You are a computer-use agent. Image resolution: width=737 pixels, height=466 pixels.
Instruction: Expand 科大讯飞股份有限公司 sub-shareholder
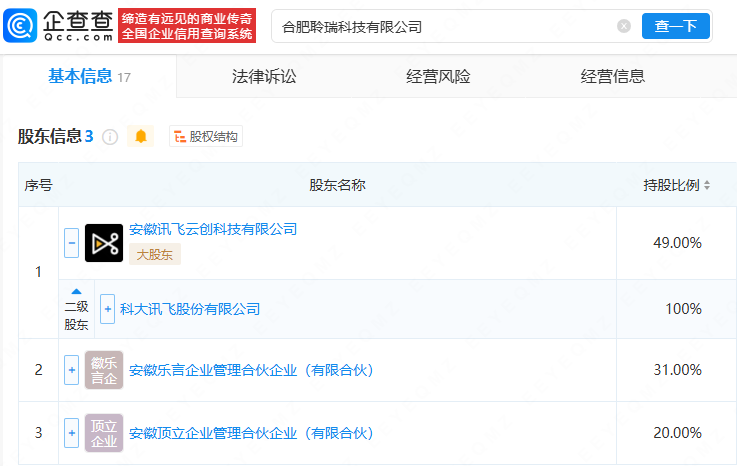pyautogui.click(x=108, y=309)
